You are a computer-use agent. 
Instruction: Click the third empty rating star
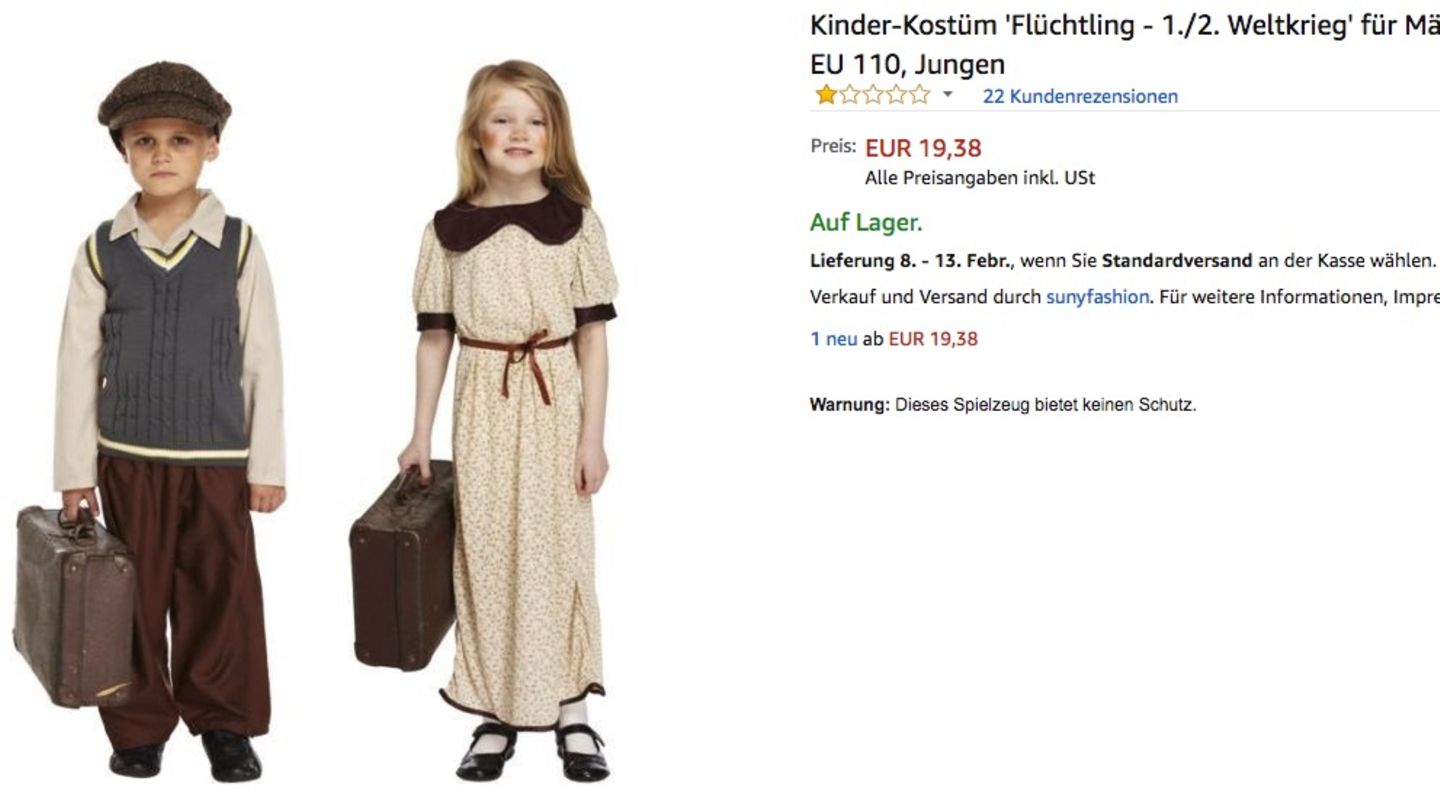(x=872, y=95)
